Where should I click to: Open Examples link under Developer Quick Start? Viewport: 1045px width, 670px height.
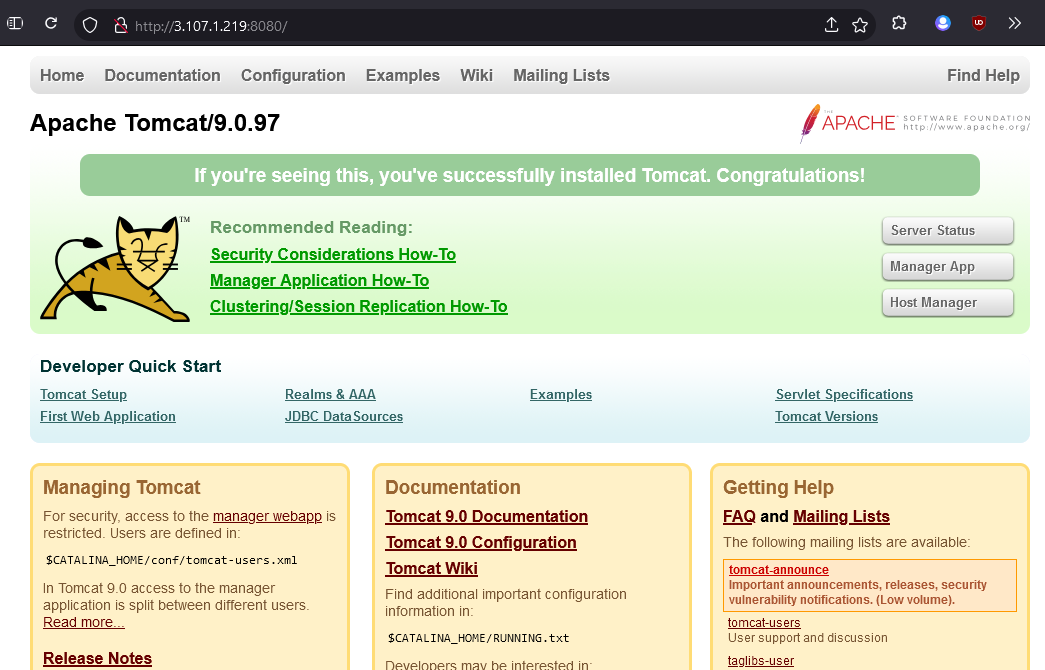(x=560, y=395)
